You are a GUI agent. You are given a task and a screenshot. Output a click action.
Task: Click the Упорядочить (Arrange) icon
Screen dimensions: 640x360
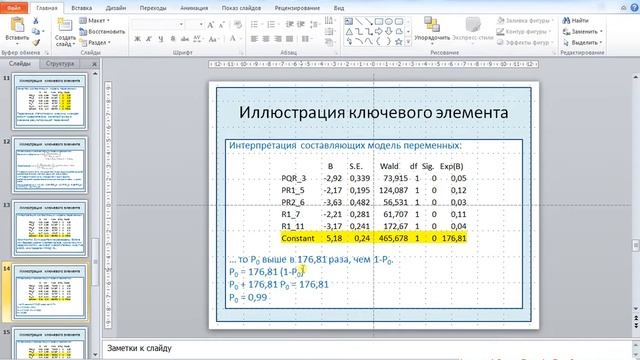431,24
